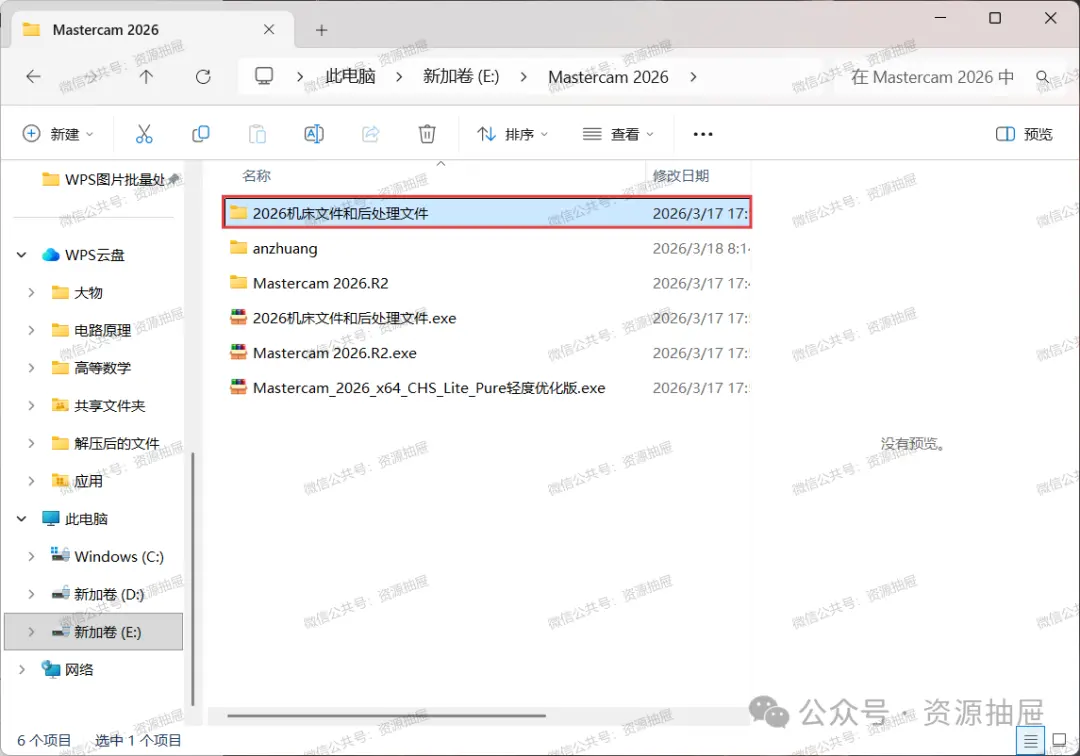Collapse the WPS云盘 tree node

click(x=22, y=255)
